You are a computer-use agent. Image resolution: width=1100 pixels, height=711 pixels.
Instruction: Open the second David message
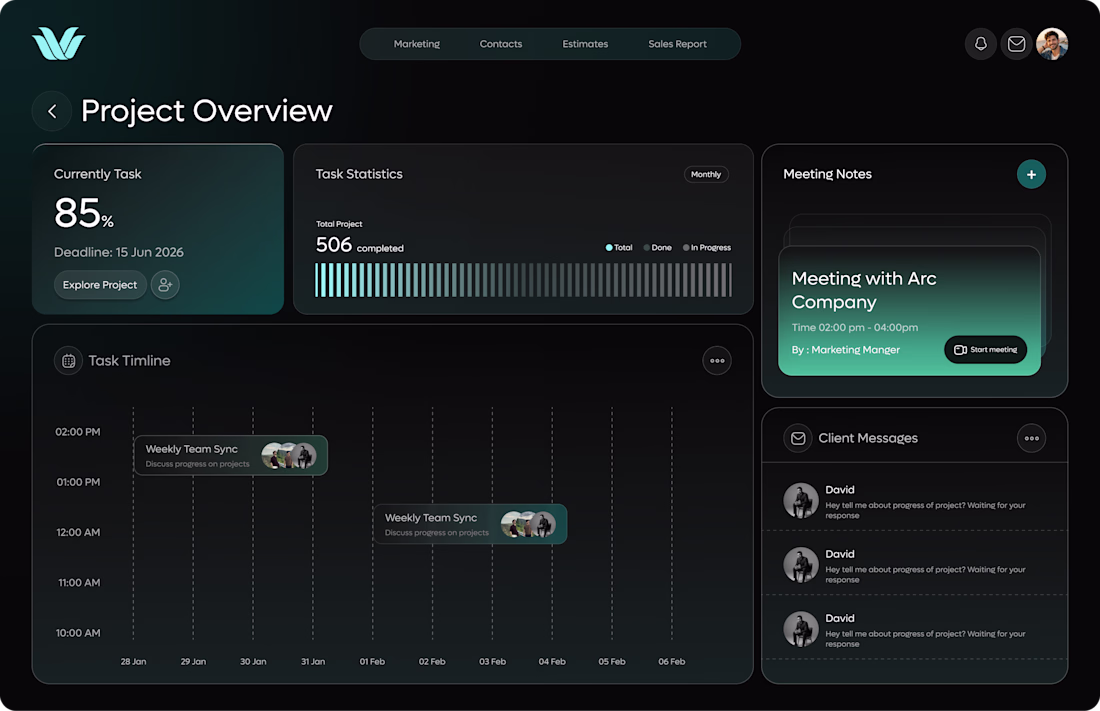(x=915, y=565)
